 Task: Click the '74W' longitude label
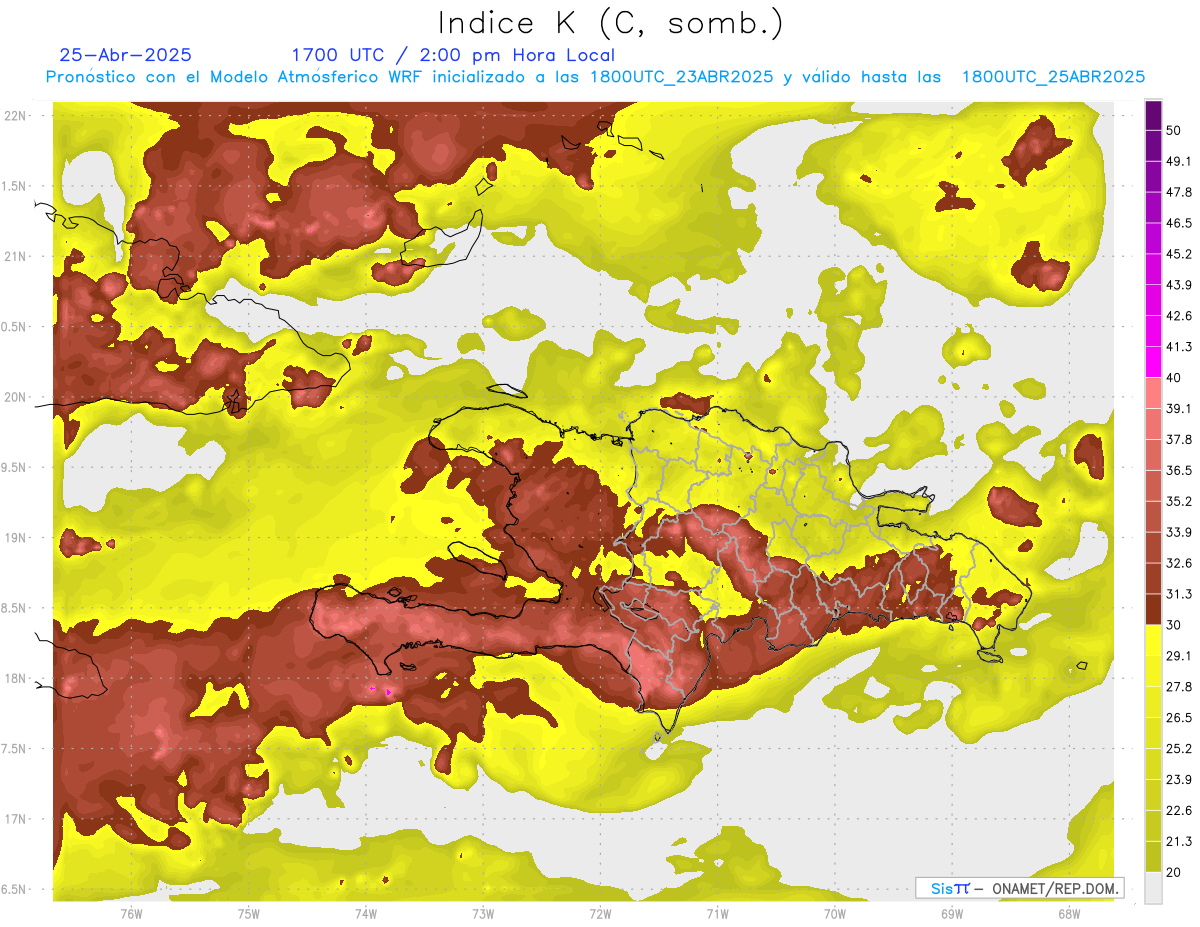pos(365,914)
